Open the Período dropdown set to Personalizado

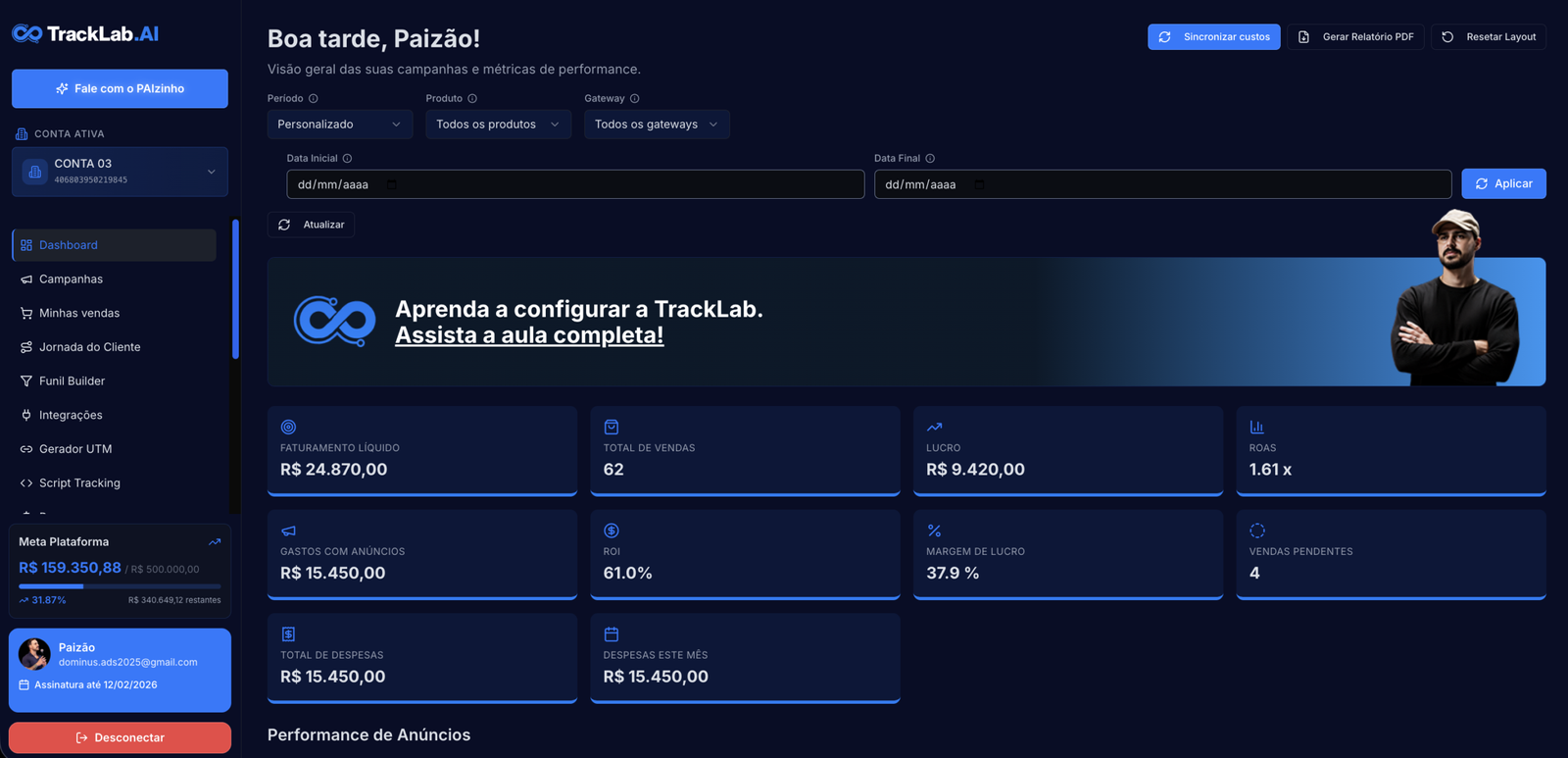pyautogui.click(x=339, y=125)
